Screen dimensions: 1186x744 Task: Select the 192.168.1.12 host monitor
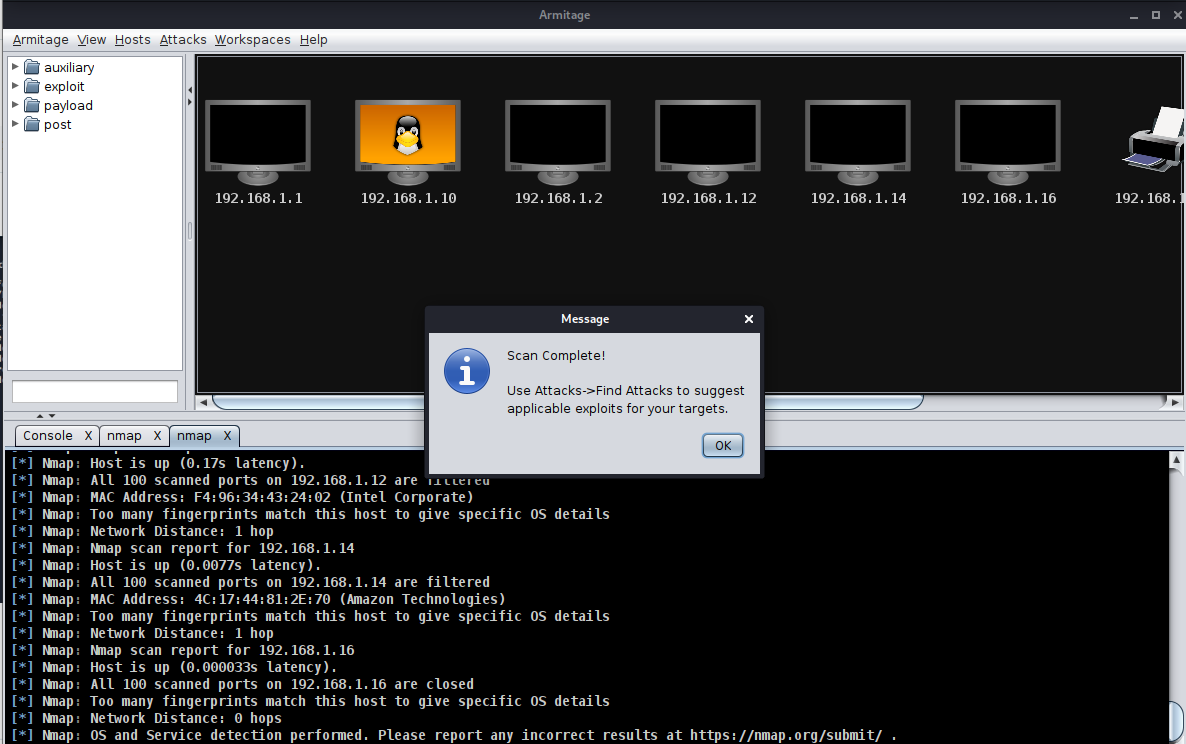click(x=708, y=142)
